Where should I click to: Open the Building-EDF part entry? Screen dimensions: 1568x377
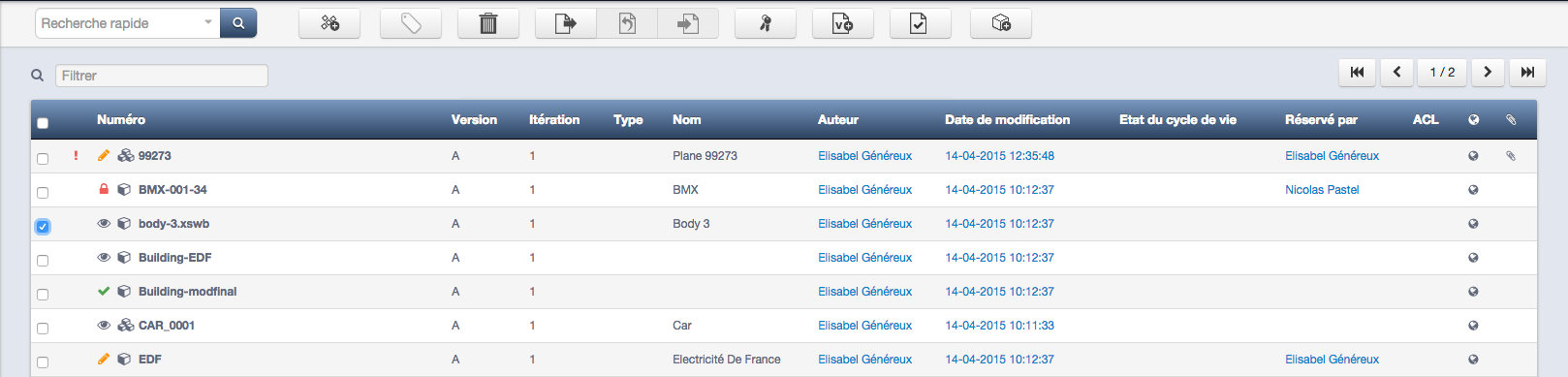[174, 258]
